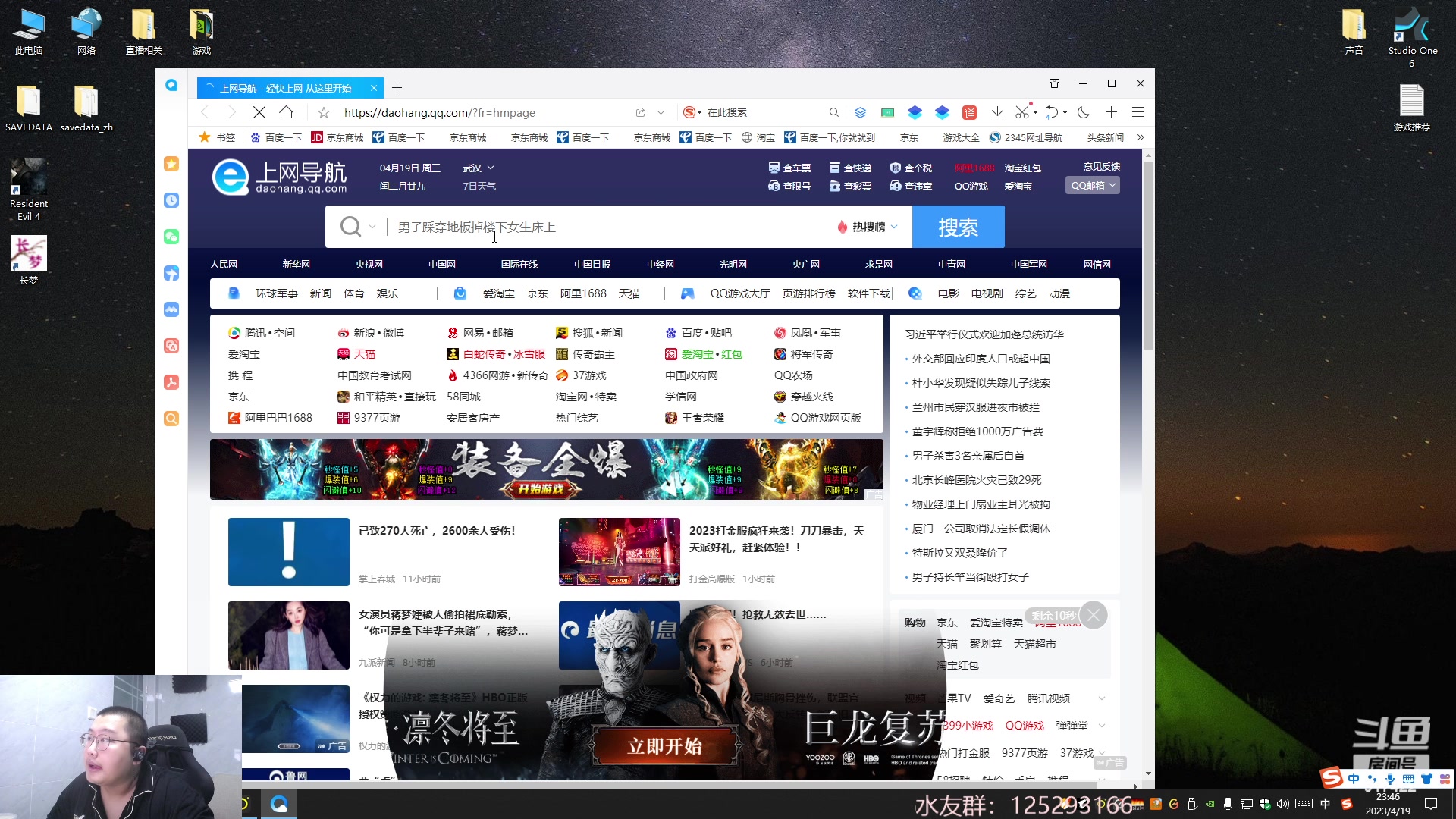Image resolution: width=1456 pixels, height=819 pixels.
Task: Click the blue 搜索 button
Action: [958, 227]
